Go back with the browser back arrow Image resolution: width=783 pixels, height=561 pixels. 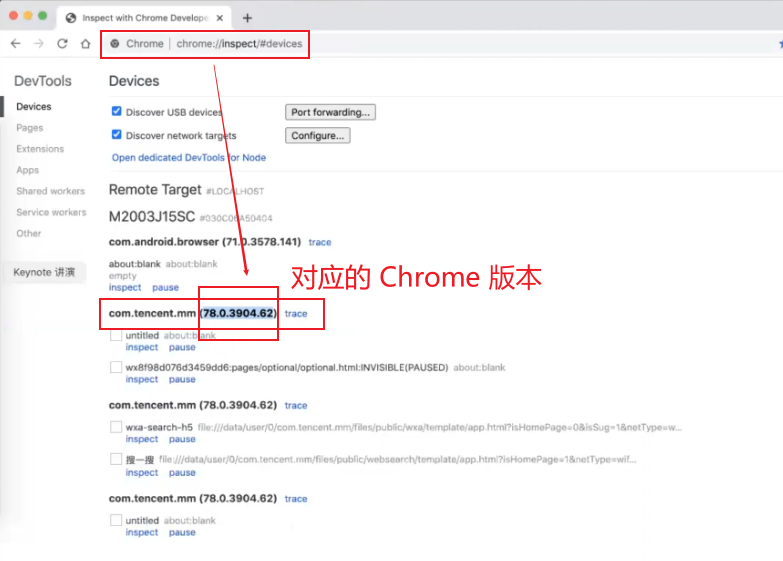click(x=15, y=43)
